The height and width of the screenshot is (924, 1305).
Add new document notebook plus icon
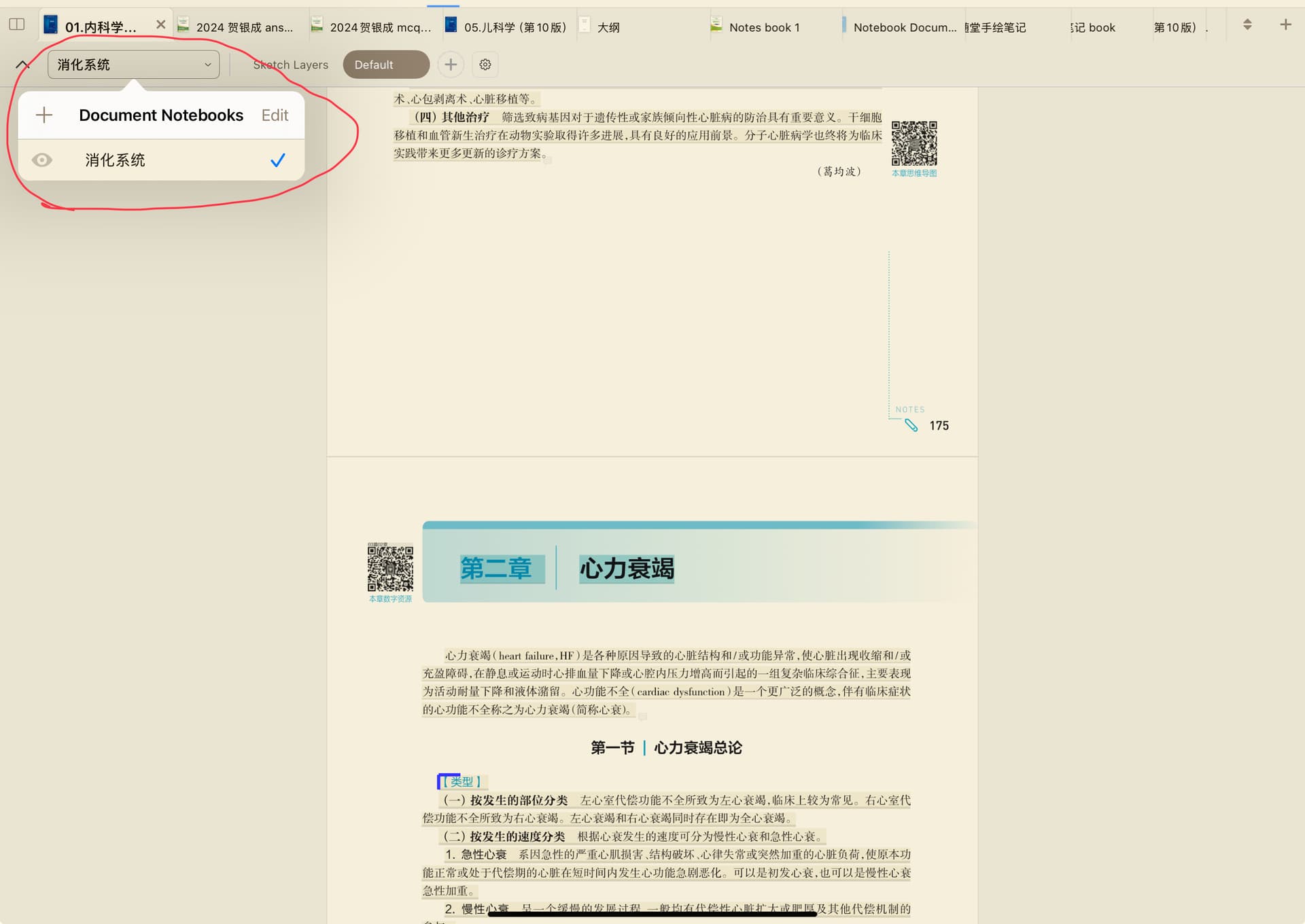[44, 115]
